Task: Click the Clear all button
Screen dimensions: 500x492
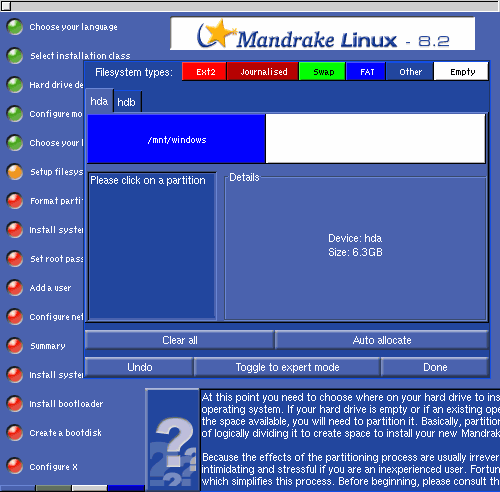Action: (180, 340)
